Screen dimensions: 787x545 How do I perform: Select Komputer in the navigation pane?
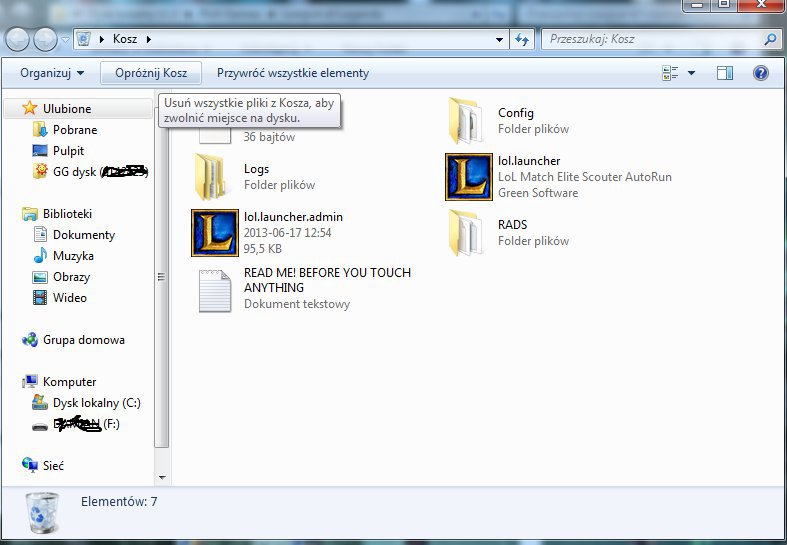[x=69, y=382]
